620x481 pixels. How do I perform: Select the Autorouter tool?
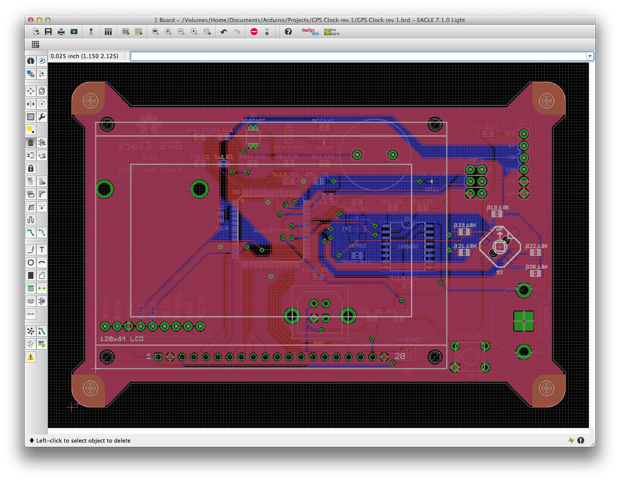click(42, 331)
